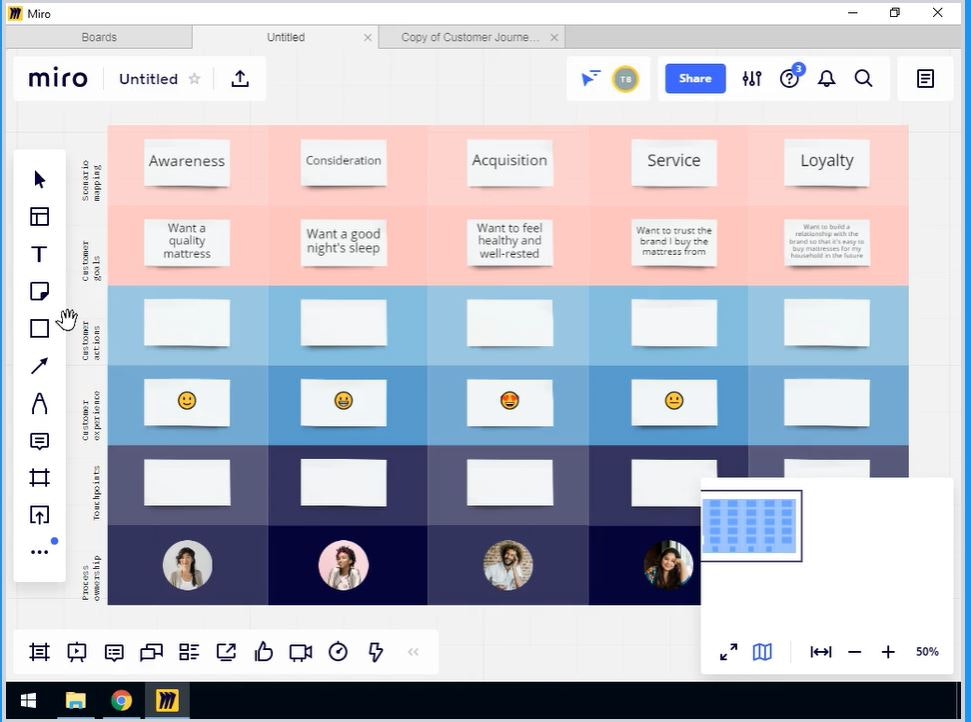Select the Text tool
This screenshot has height=722, width=971.
point(39,254)
